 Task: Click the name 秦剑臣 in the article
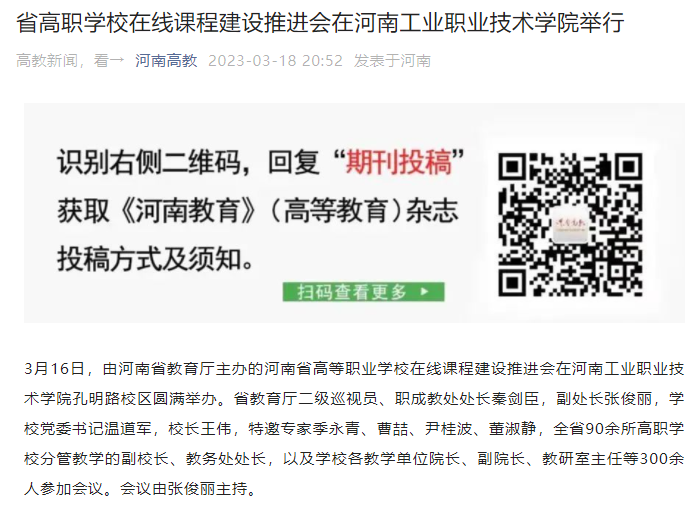pyautogui.click(x=515, y=398)
